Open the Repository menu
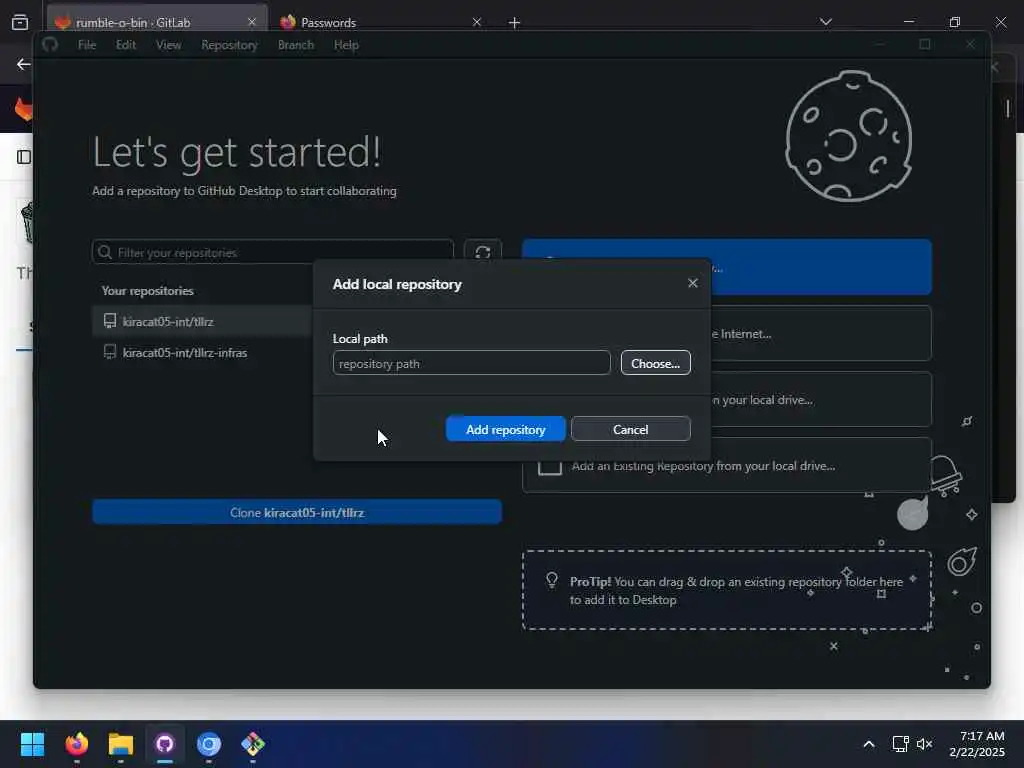 click(x=229, y=45)
